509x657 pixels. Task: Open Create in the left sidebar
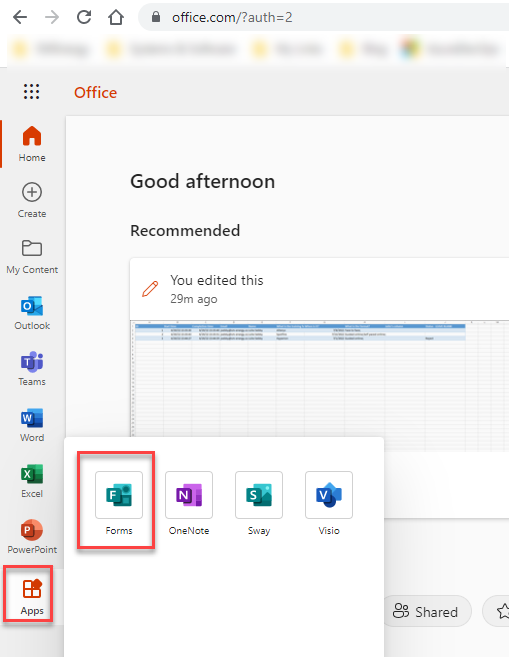click(32, 200)
